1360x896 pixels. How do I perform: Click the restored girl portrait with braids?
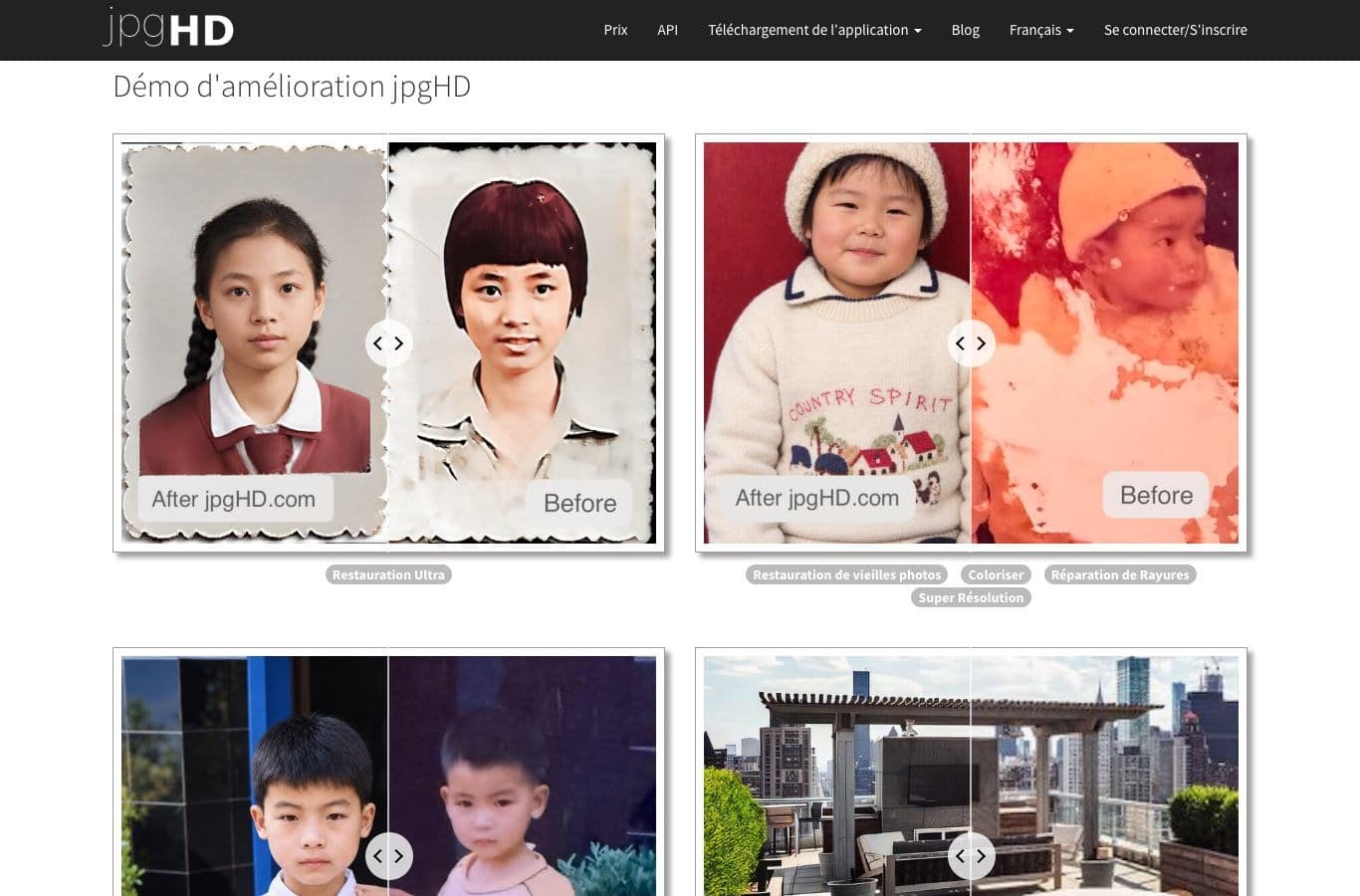pos(255,343)
